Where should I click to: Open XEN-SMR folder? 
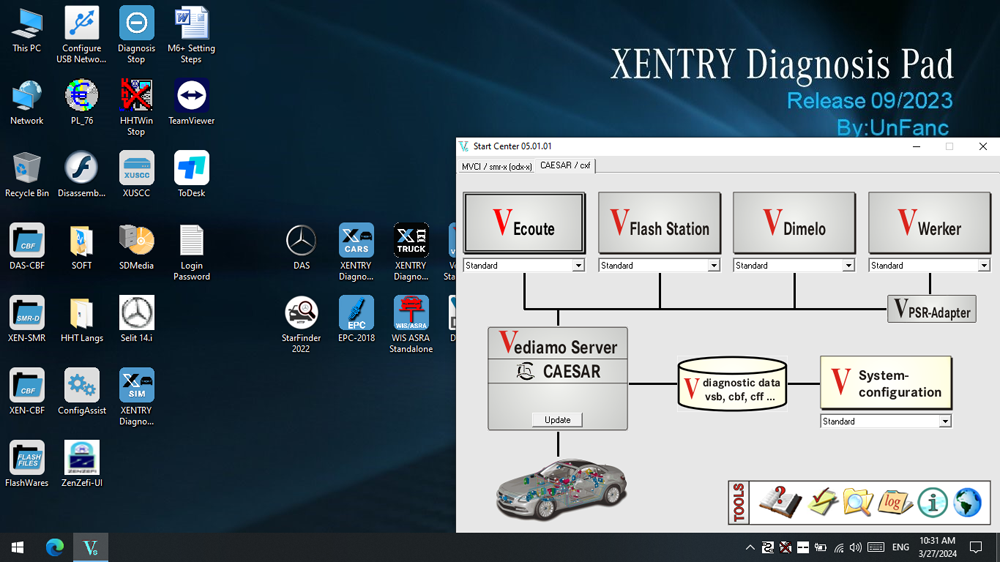pos(27,319)
